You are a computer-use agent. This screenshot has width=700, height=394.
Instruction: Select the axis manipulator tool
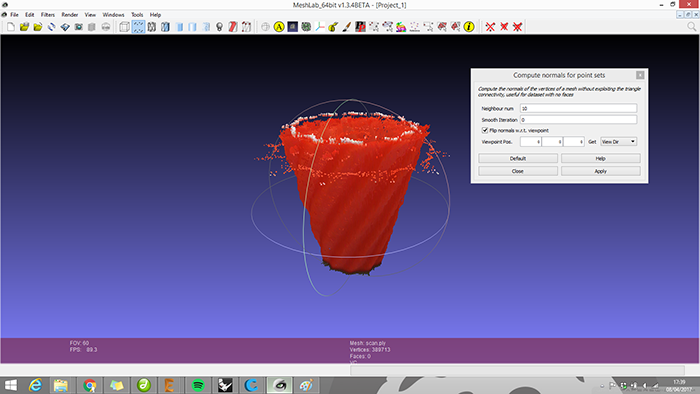pyautogui.click(x=320, y=27)
